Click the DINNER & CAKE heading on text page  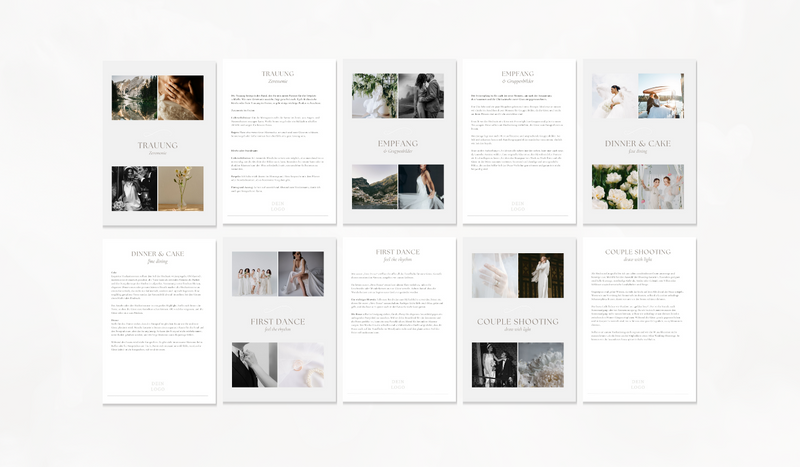click(x=158, y=254)
